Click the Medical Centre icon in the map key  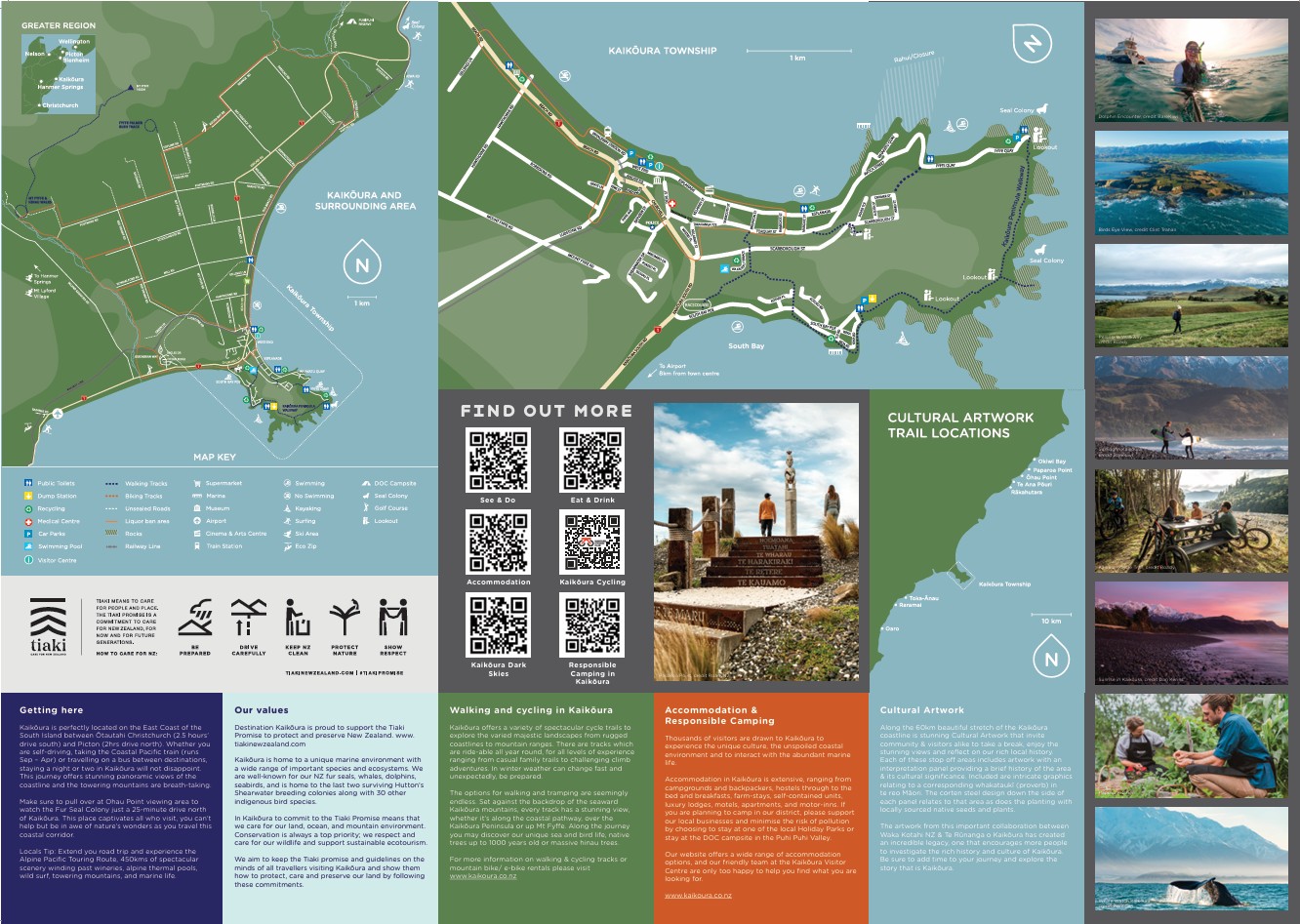tap(28, 521)
